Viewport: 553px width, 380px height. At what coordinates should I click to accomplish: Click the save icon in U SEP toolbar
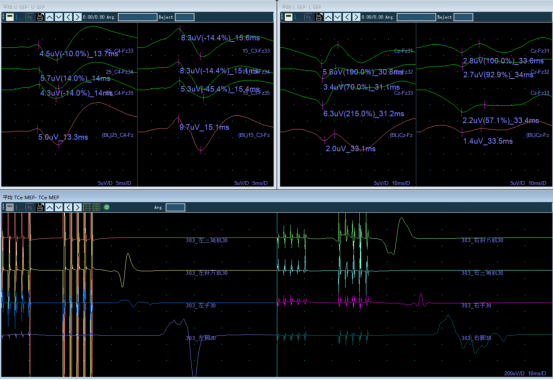coord(40,17)
